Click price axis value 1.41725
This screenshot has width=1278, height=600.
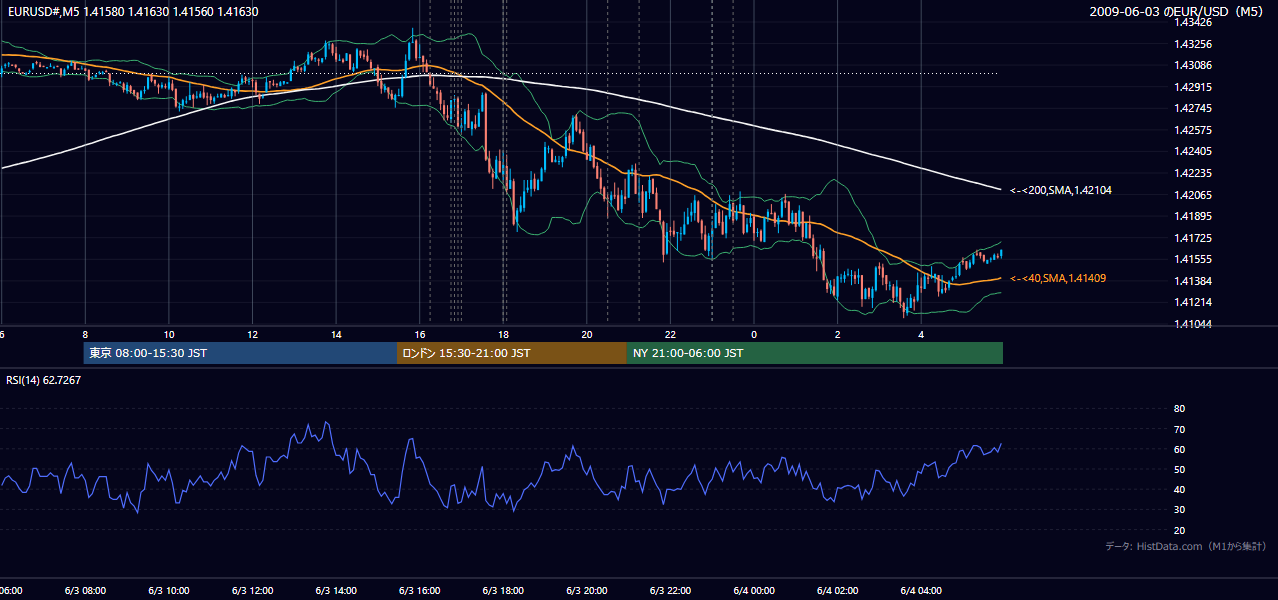pos(1192,238)
